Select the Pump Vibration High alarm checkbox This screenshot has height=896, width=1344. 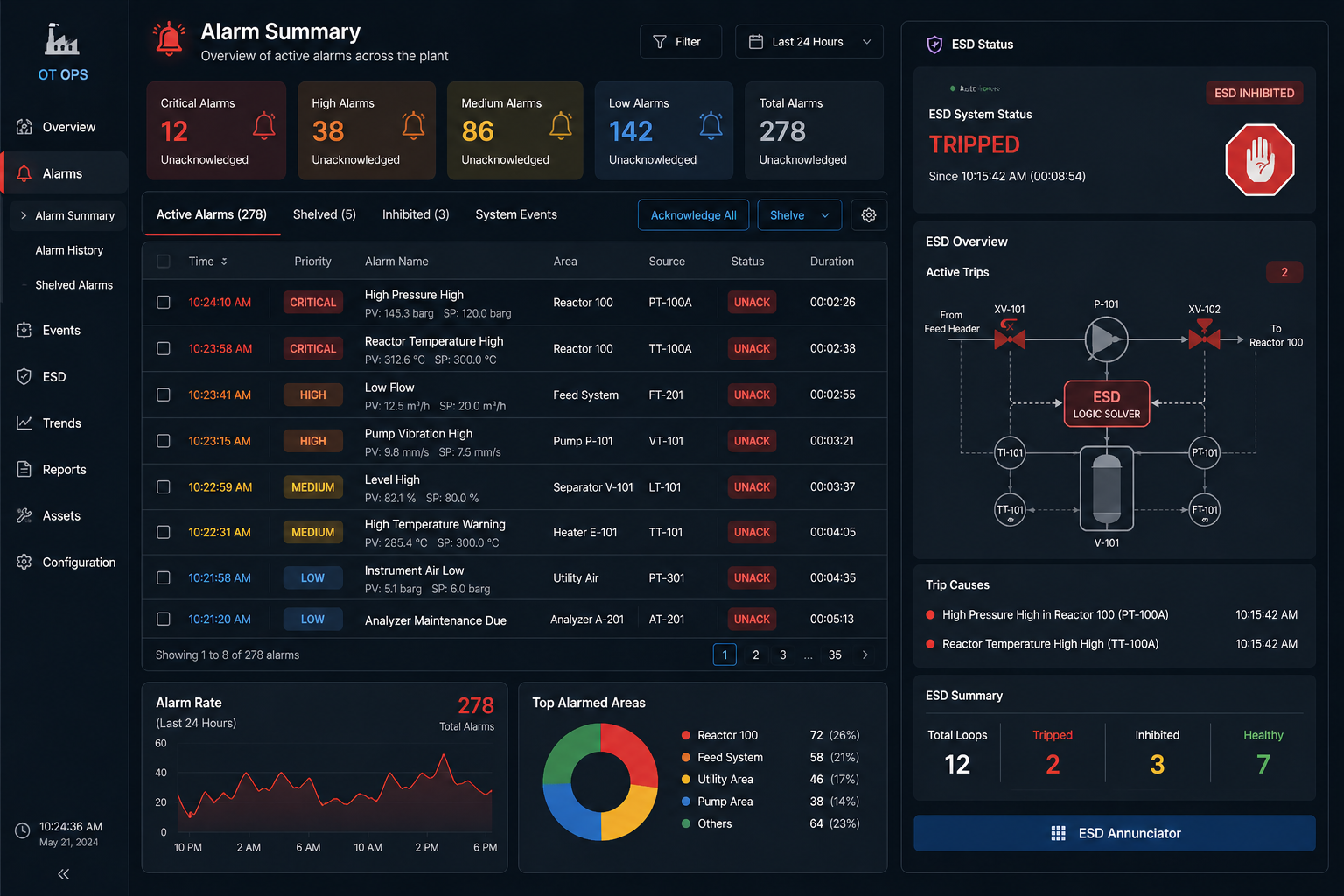pyautogui.click(x=164, y=441)
